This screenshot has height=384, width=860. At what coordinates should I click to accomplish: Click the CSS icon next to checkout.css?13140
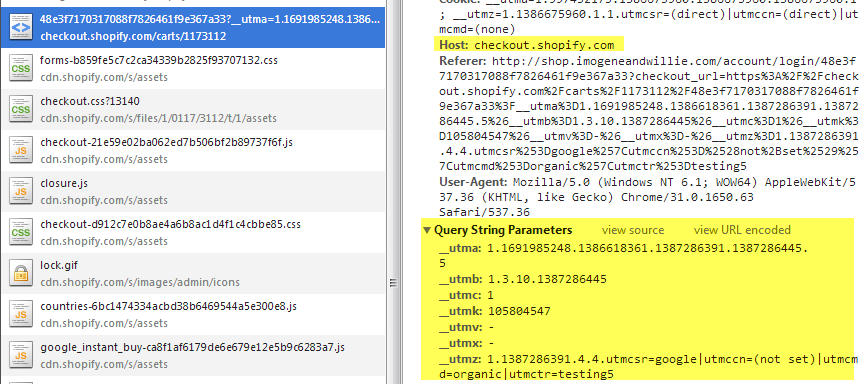pos(20,110)
